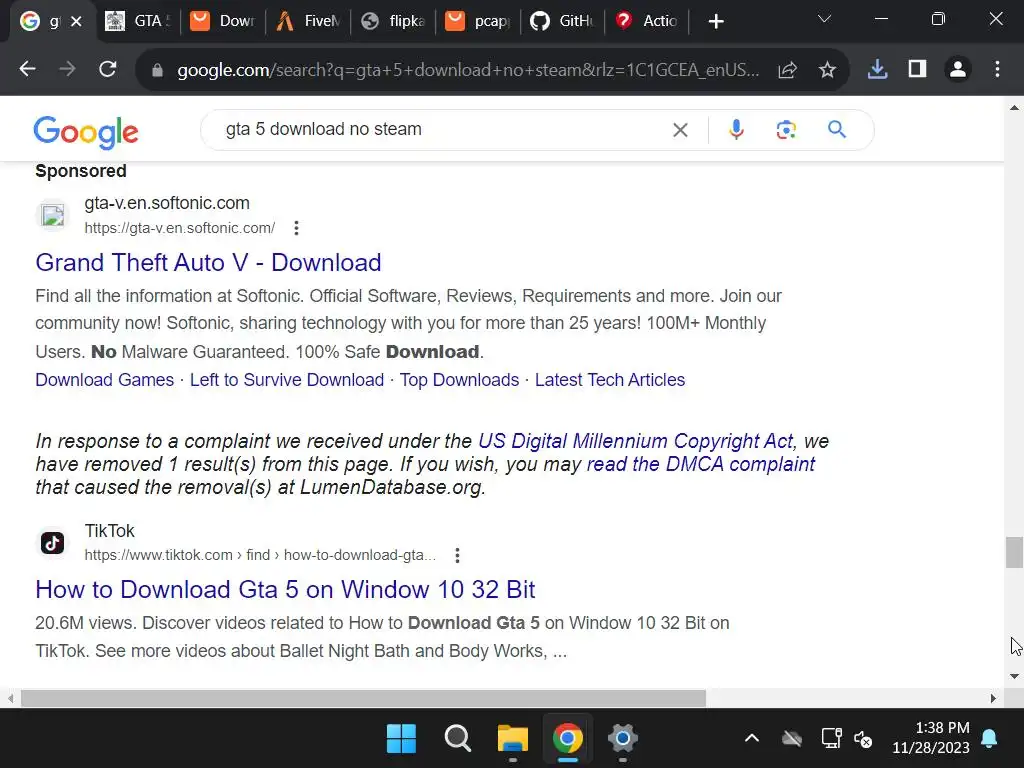Expand the tab search dropdown arrow
This screenshot has width=1024, height=768.
click(825, 19)
